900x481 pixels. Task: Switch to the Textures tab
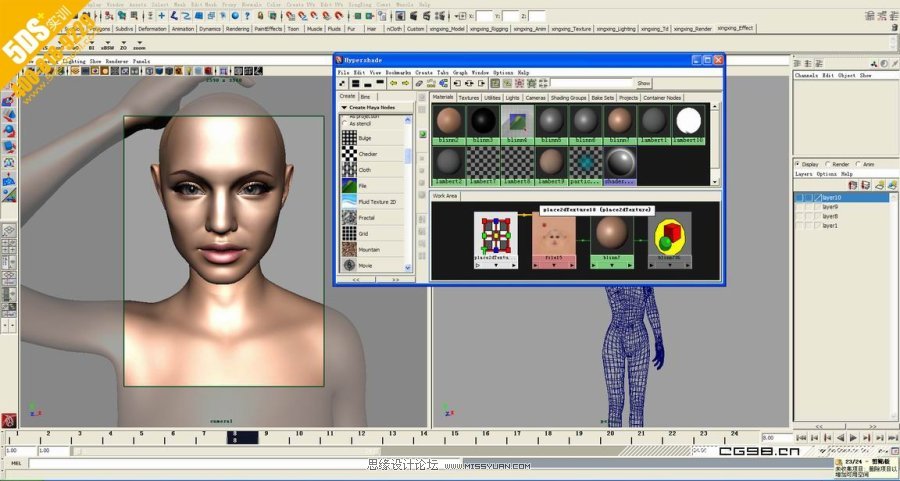pos(468,98)
